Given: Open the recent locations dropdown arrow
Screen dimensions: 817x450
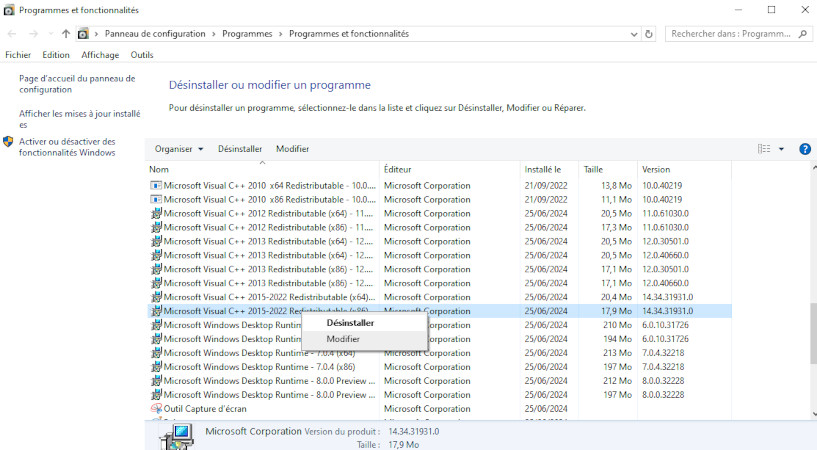Looking at the screenshot, I should pos(51,34).
